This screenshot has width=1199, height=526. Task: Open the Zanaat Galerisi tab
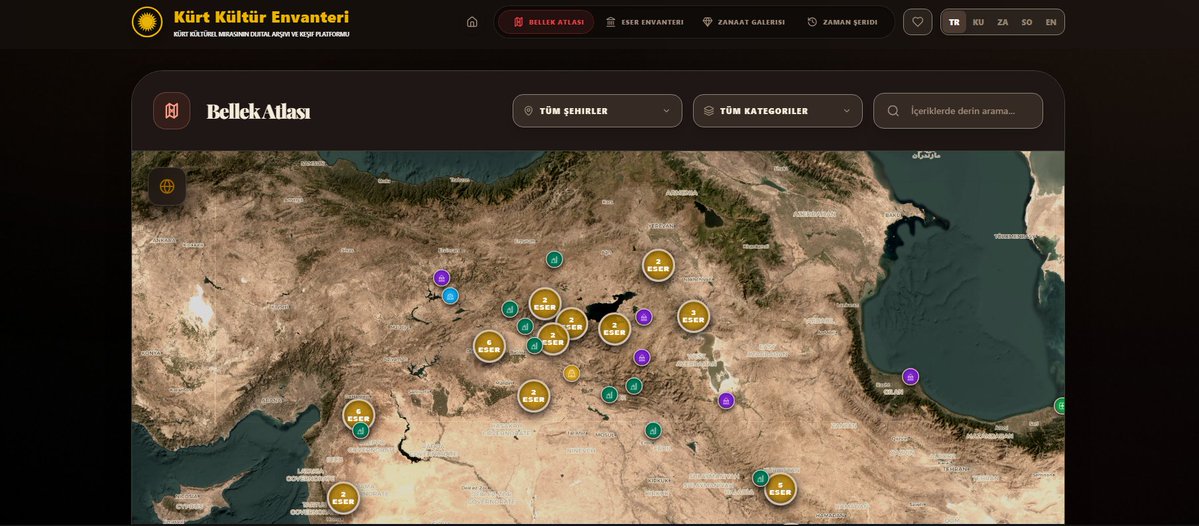click(x=744, y=22)
